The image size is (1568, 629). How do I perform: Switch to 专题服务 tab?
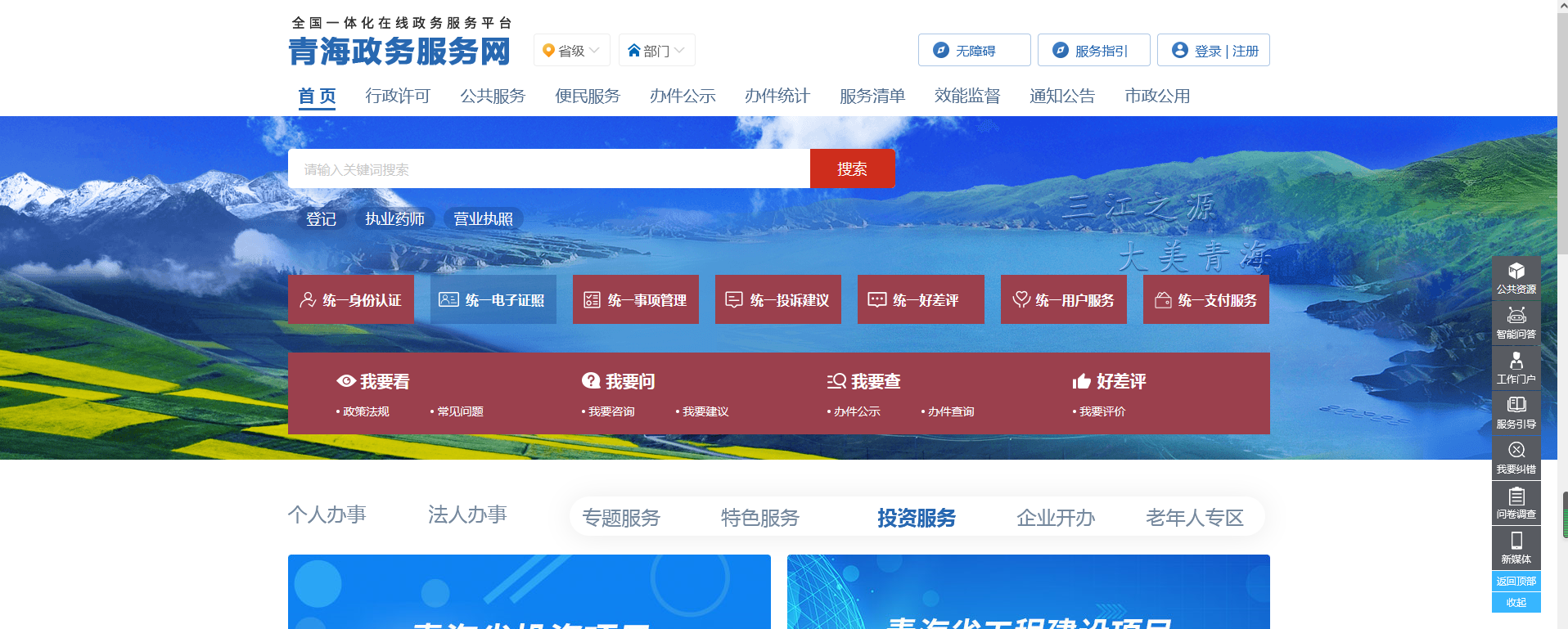[621, 518]
